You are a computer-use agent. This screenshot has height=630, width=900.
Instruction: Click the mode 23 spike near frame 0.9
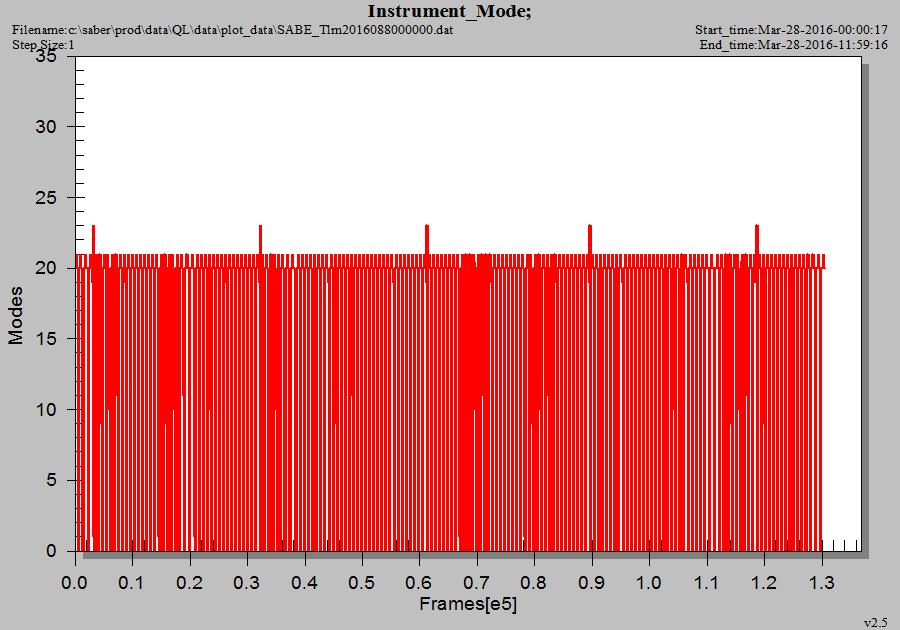(589, 239)
